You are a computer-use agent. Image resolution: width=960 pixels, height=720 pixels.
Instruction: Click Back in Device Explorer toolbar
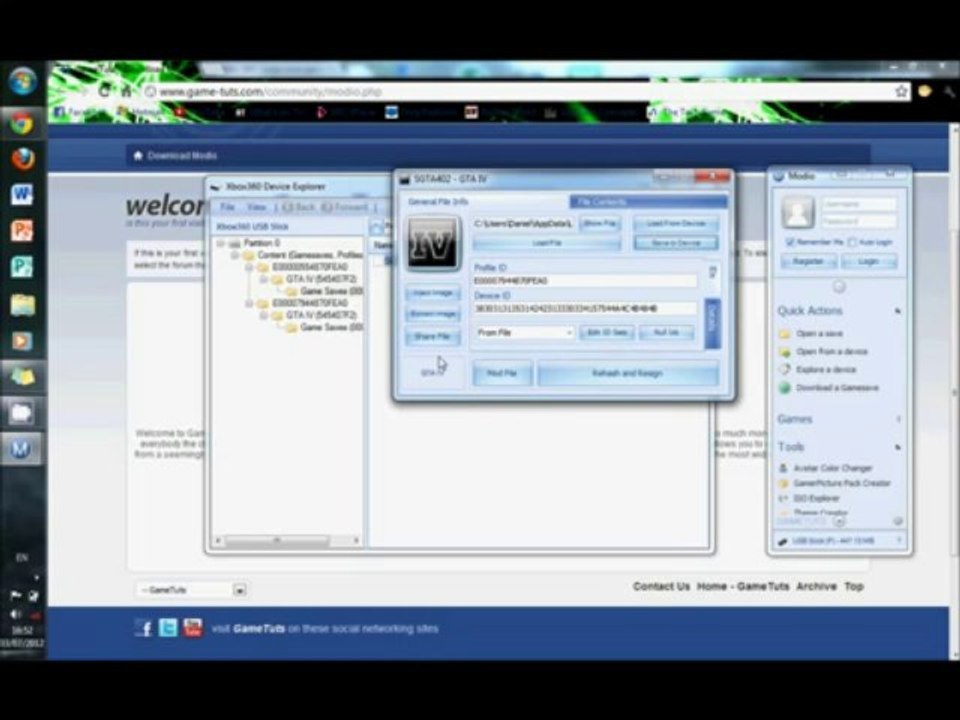[x=298, y=207]
